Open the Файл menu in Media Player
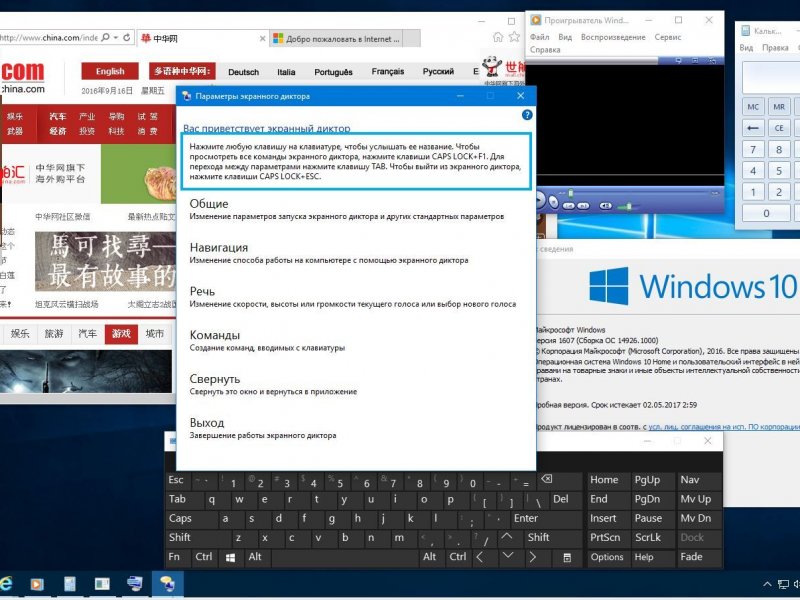Image resolution: width=800 pixels, height=600 pixels. pos(539,37)
